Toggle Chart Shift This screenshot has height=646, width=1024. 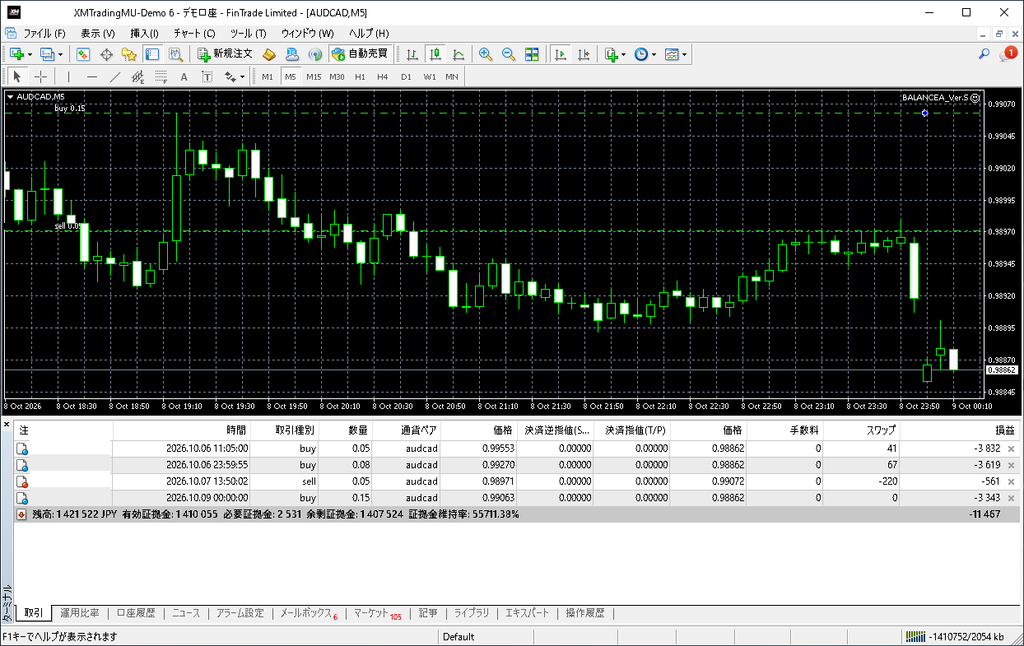pyautogui.click(x=584, y=54)
